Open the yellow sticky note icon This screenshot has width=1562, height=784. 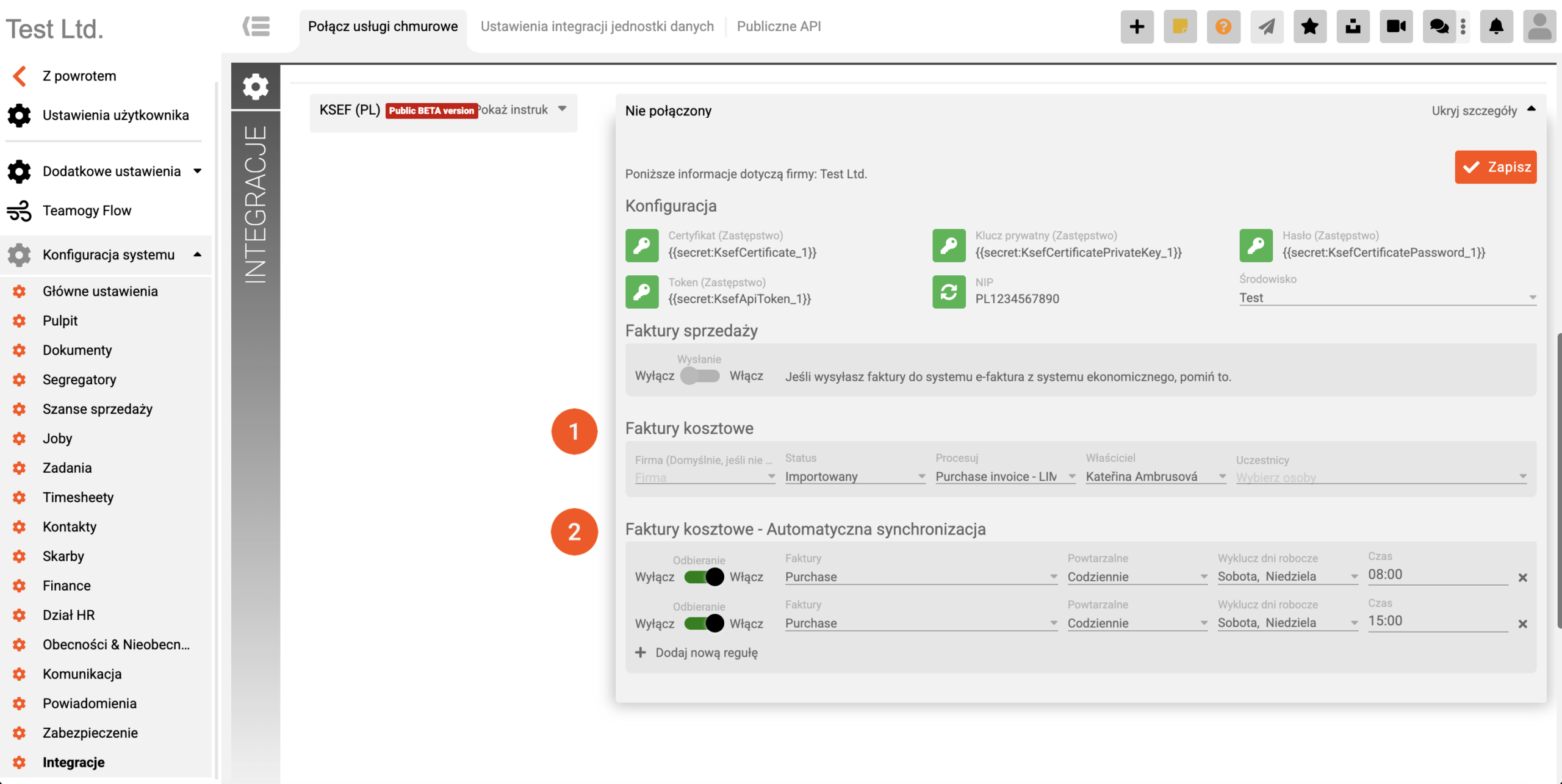1180,26
